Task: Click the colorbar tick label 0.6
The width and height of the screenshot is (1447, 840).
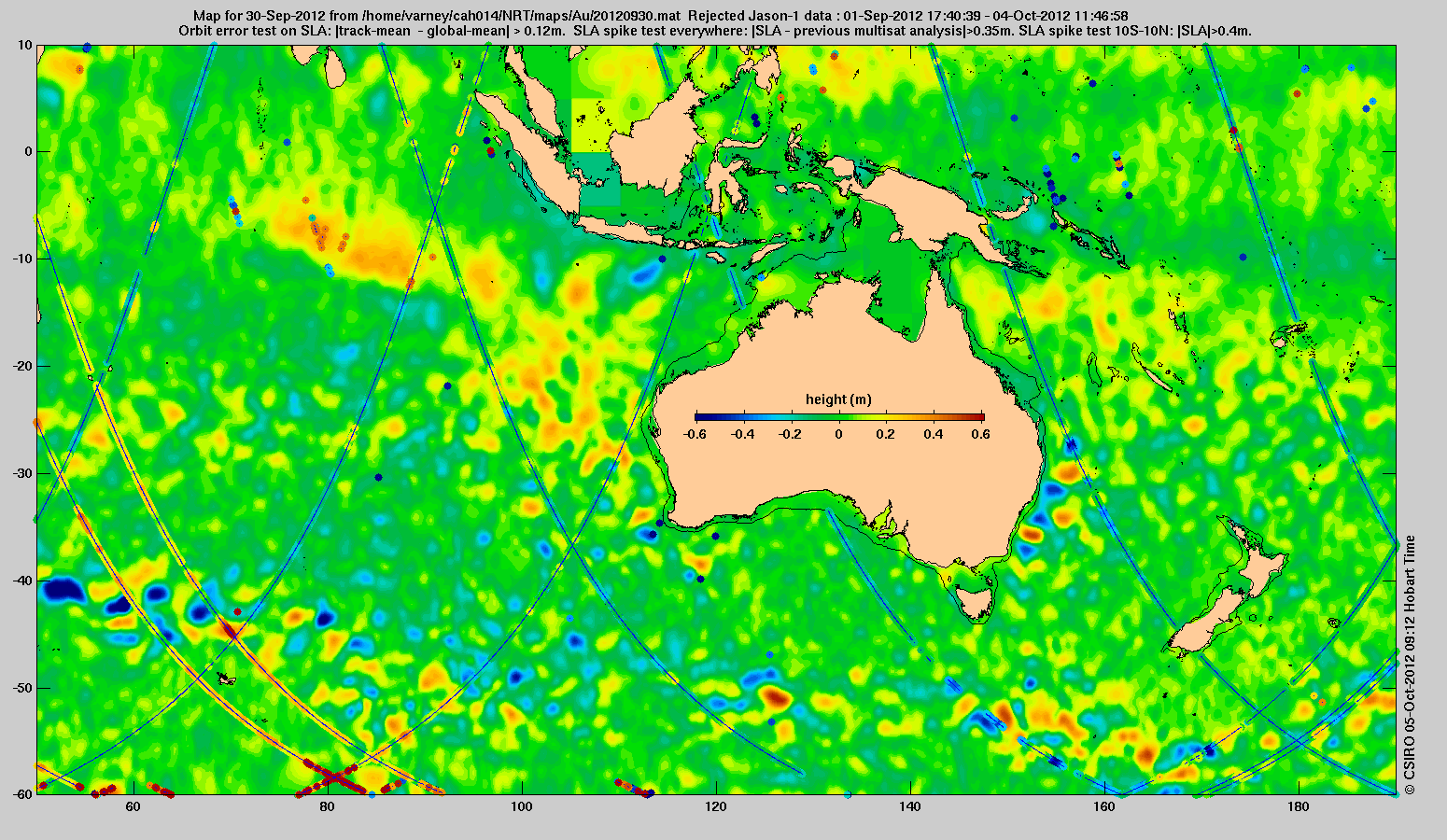Action: (983, 434)
